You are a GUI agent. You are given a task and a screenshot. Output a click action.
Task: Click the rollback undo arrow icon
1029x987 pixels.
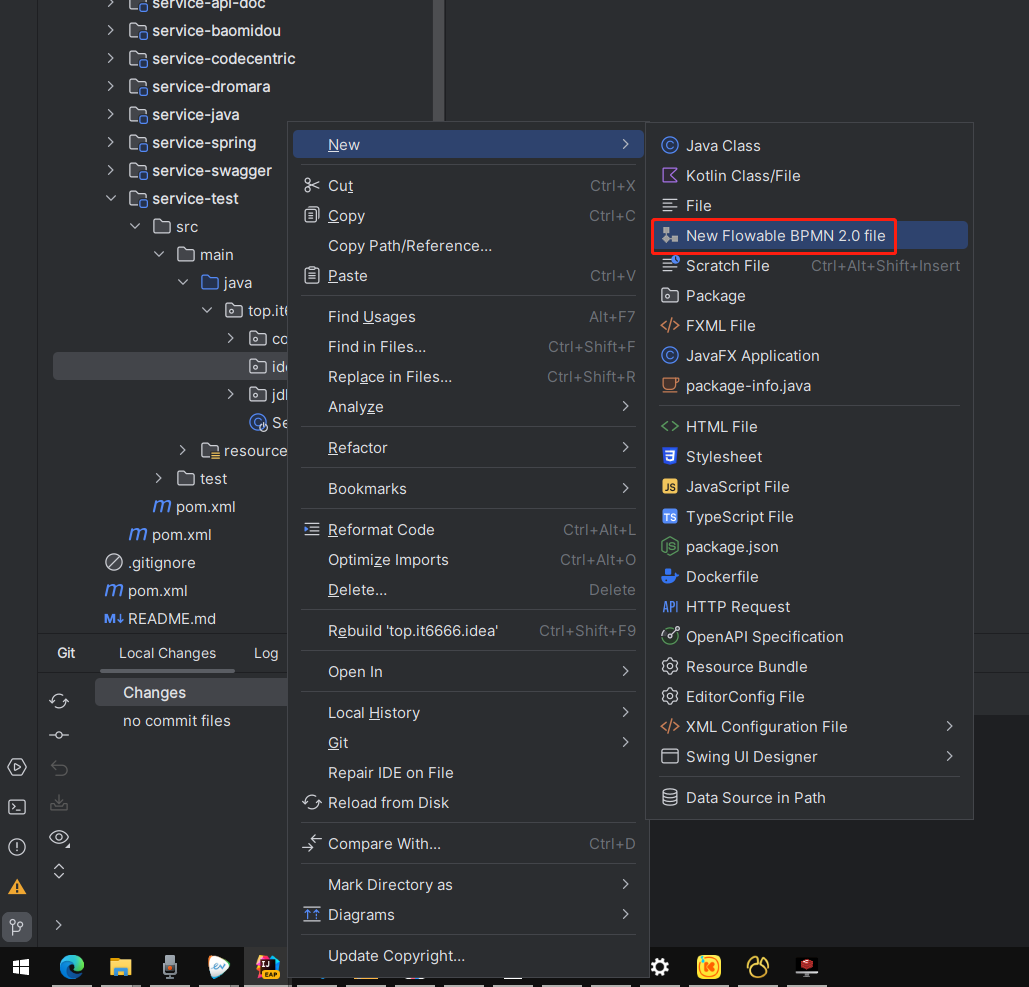click(x=59, y=768)
